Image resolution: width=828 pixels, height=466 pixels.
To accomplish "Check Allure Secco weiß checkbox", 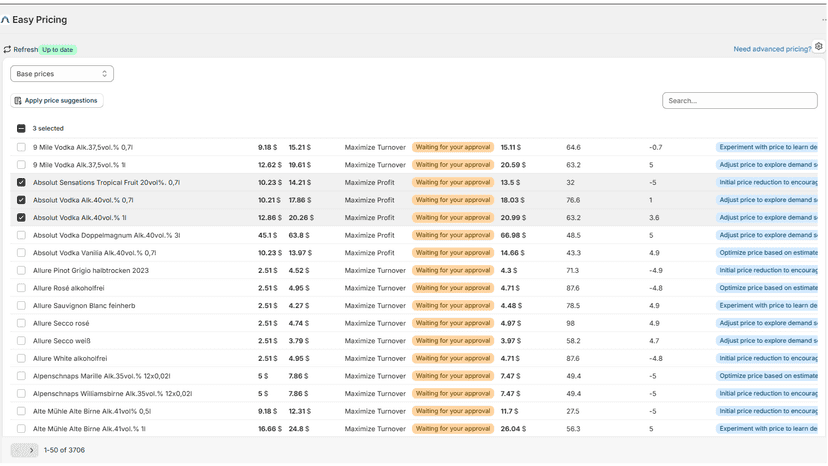I will point(21,341).
